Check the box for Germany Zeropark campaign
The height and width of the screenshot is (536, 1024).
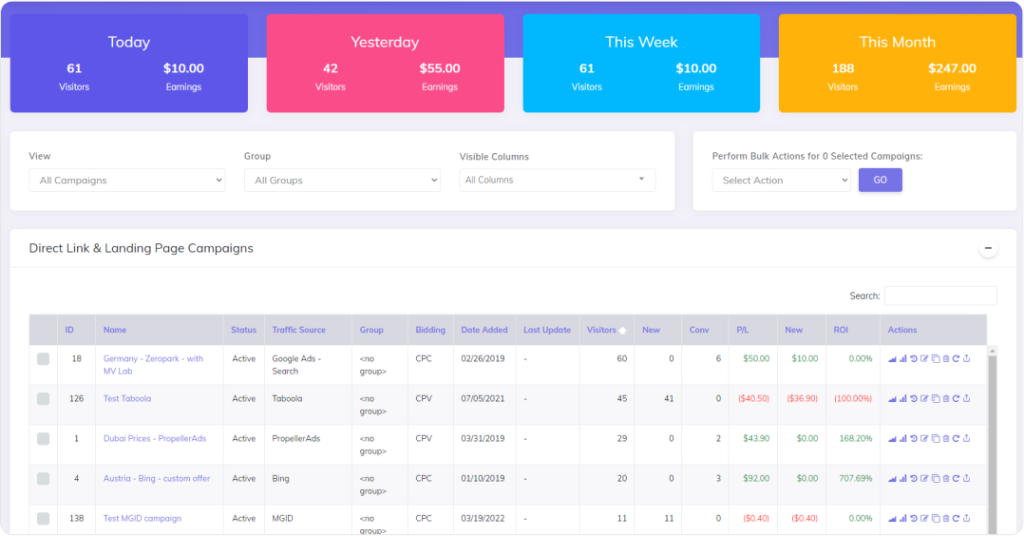point(43,359)
